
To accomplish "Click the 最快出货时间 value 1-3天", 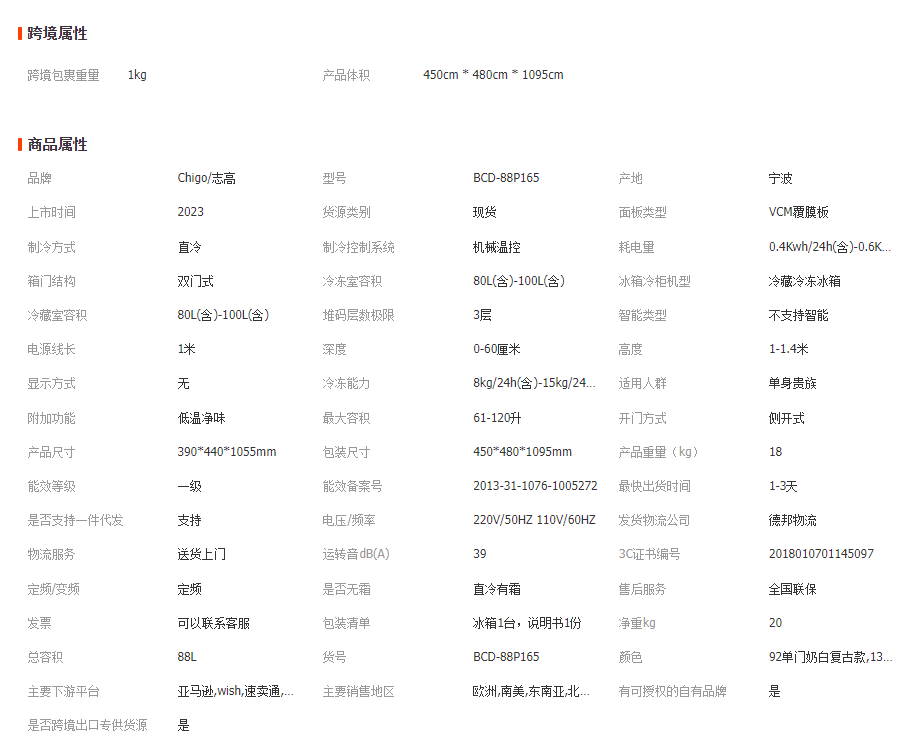I will 783,486.
